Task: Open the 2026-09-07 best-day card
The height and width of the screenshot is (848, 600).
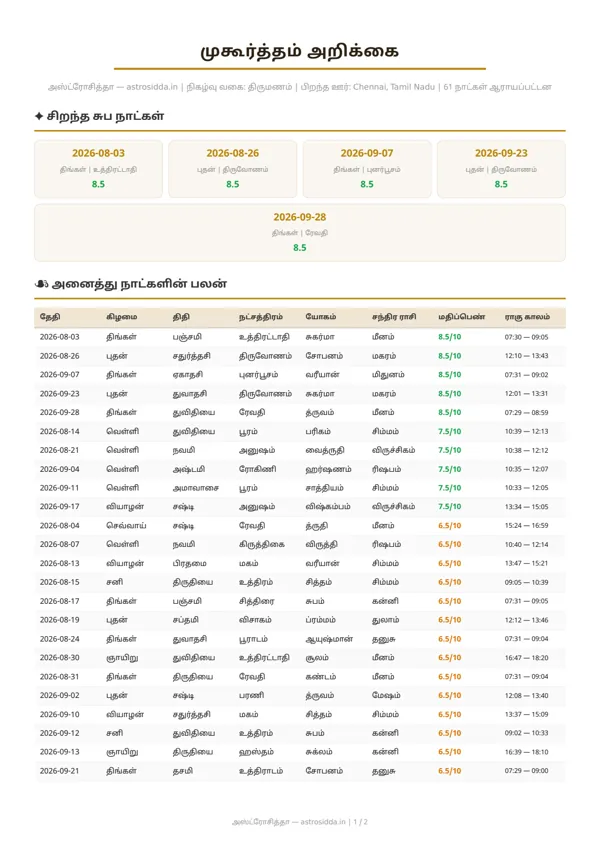Action: click(x=367, y=169)
